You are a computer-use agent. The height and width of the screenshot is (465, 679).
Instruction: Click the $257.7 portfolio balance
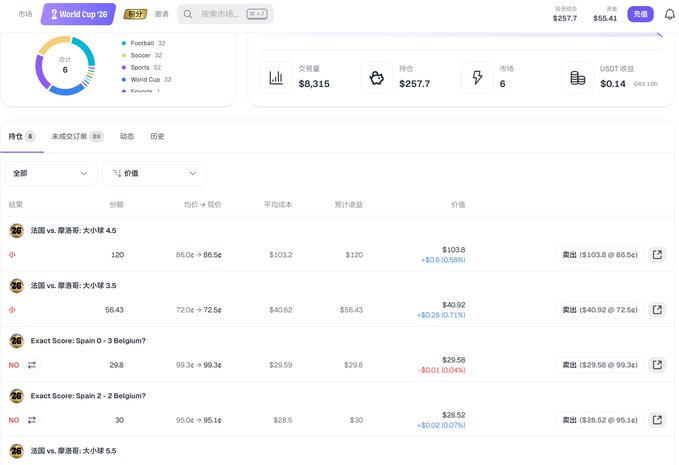pos(565,18)
